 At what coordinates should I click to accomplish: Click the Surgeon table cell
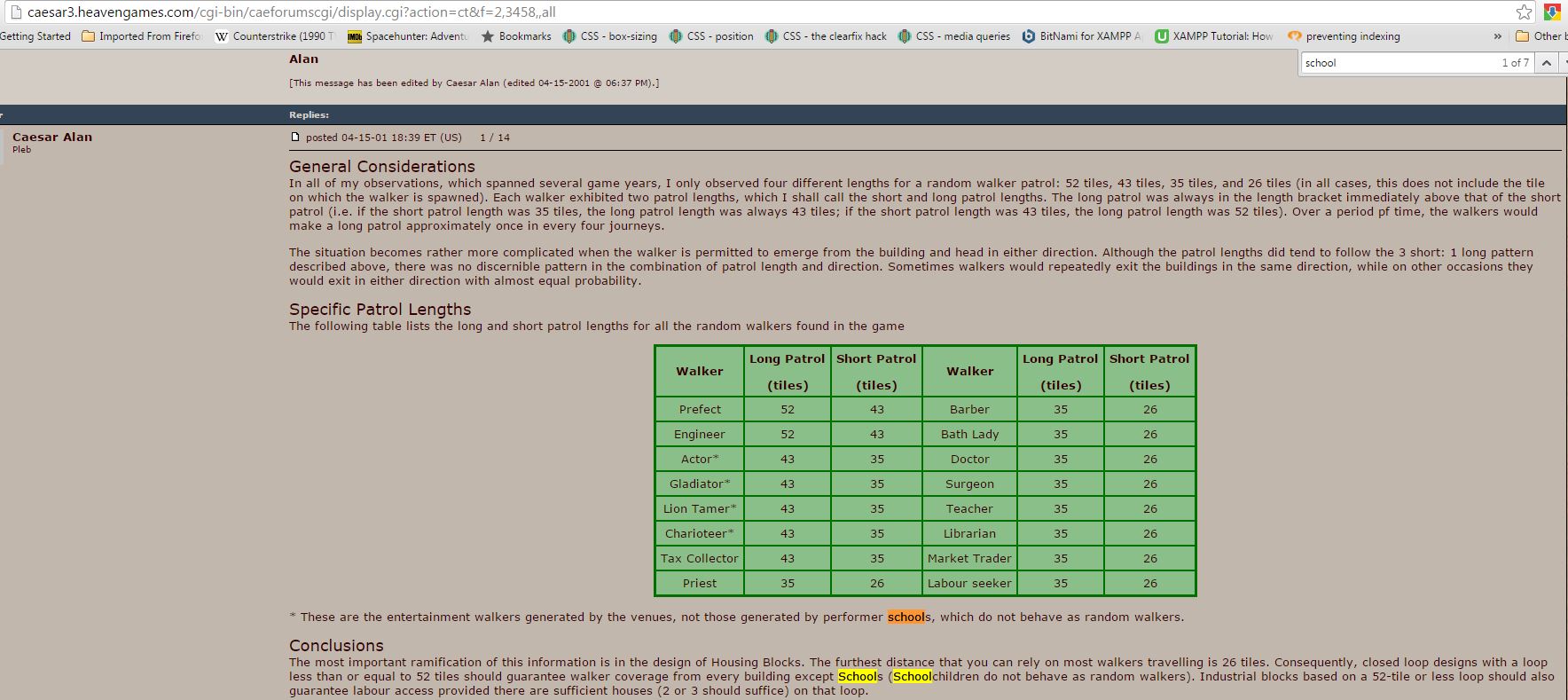(x=969, y=484)
